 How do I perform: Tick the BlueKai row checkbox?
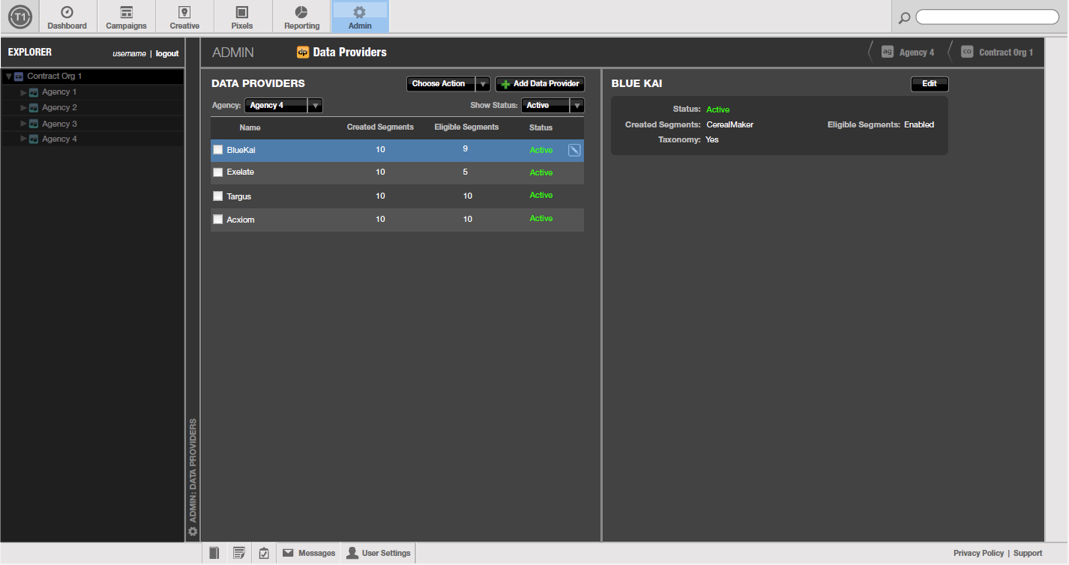(x=218, y=150)
